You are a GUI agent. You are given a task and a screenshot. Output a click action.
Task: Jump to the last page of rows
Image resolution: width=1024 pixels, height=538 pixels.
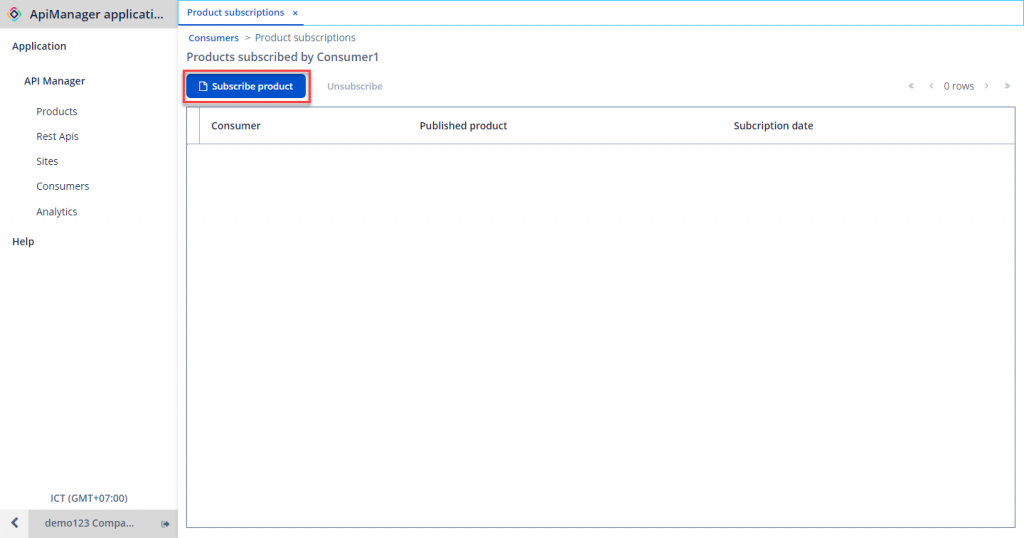(1007, 86)
